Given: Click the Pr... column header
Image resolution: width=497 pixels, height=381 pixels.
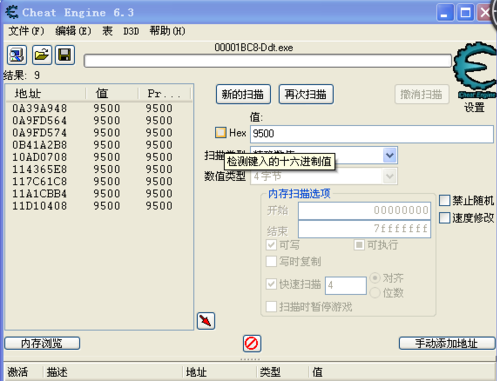Looking at the screenshot, I should click(164, 93).
